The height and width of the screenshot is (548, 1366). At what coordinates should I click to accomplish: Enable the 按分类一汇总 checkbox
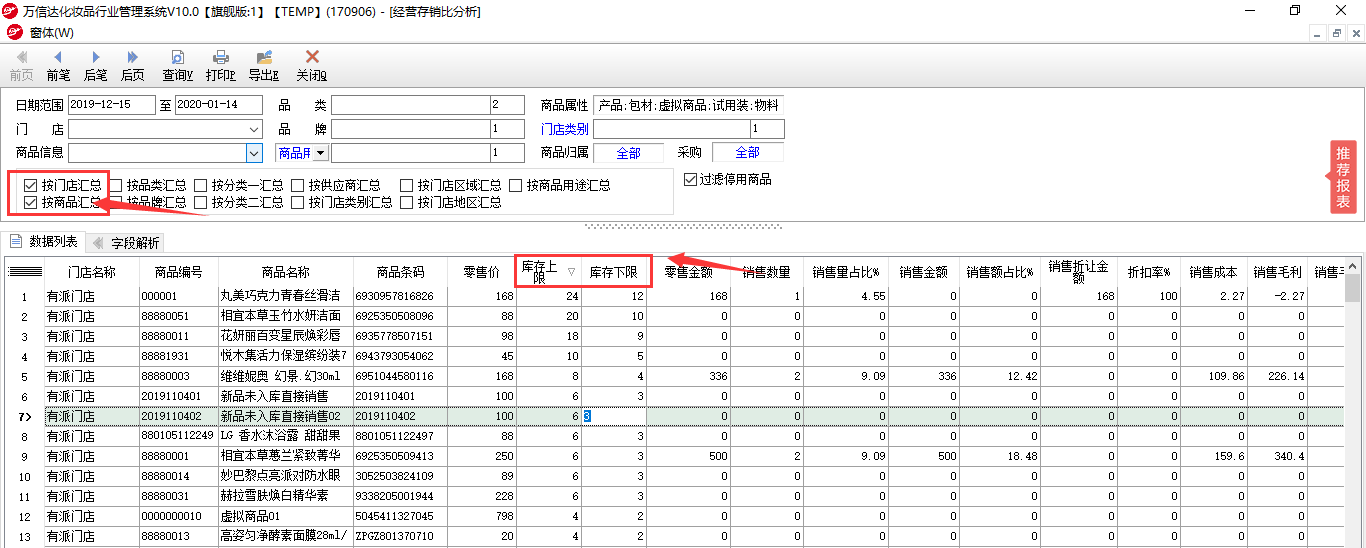pyautogui.click(x=201, y=185)
